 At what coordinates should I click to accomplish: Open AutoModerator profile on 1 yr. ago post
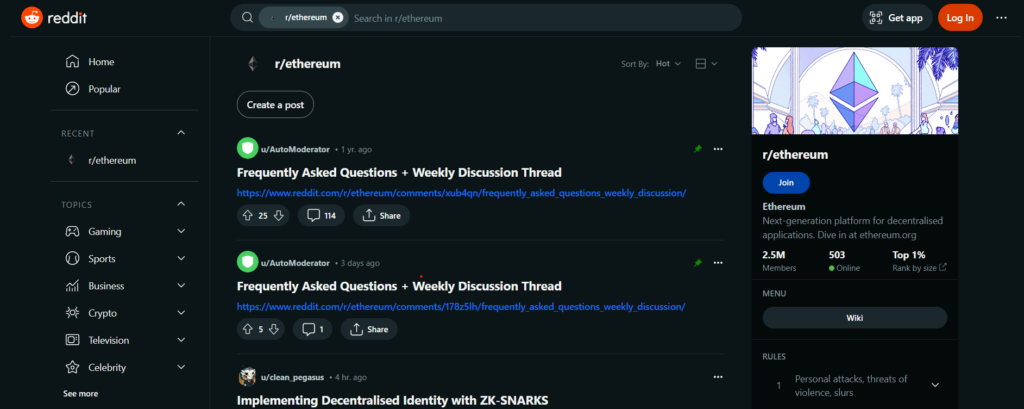click(x=295, y=150)
